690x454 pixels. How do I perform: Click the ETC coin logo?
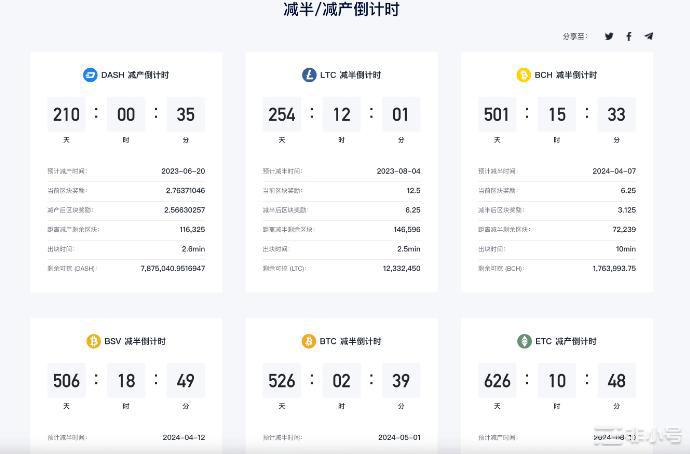524,341
